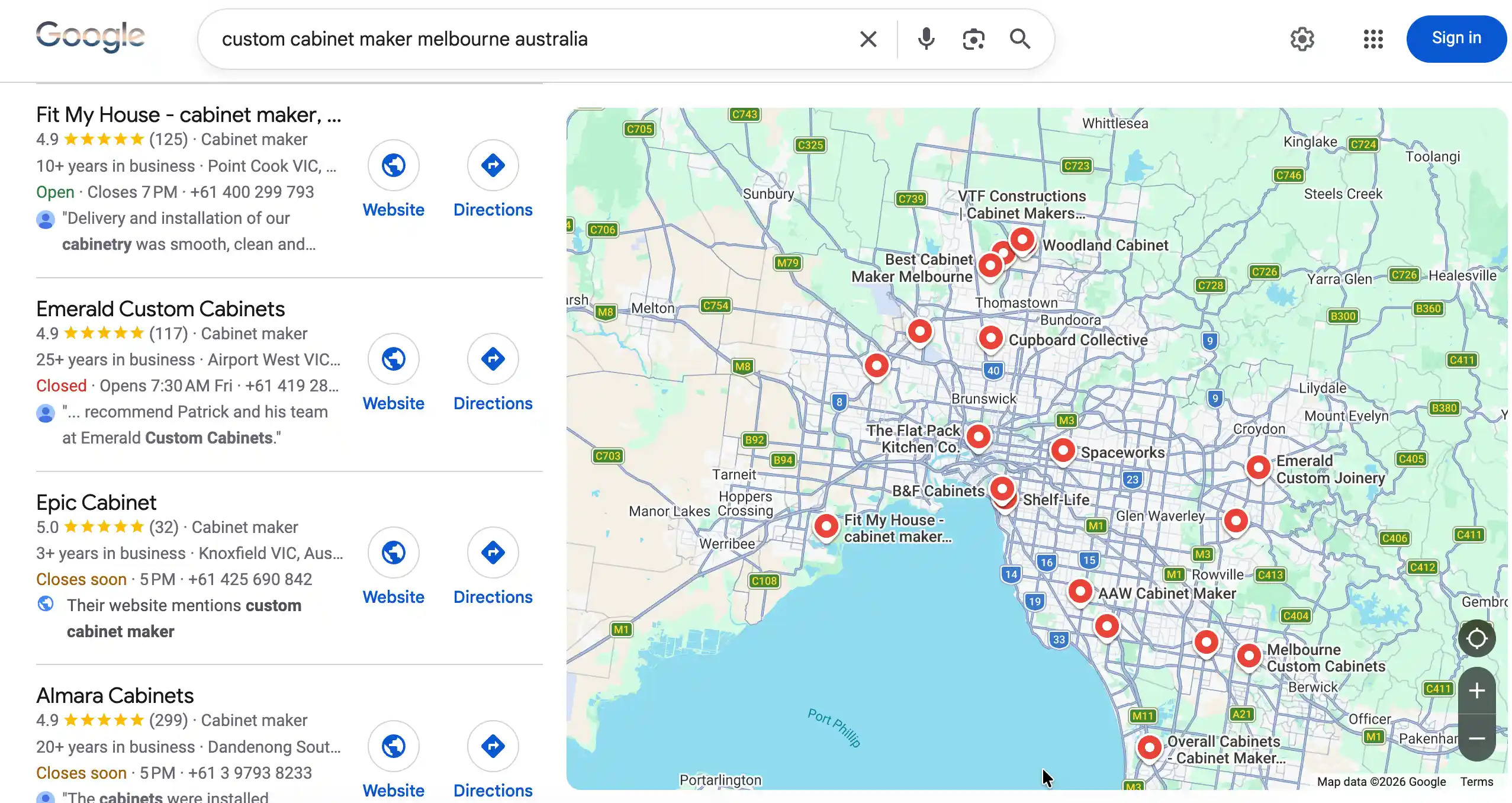Select the Spaceworks map pin

point(1063,451)
